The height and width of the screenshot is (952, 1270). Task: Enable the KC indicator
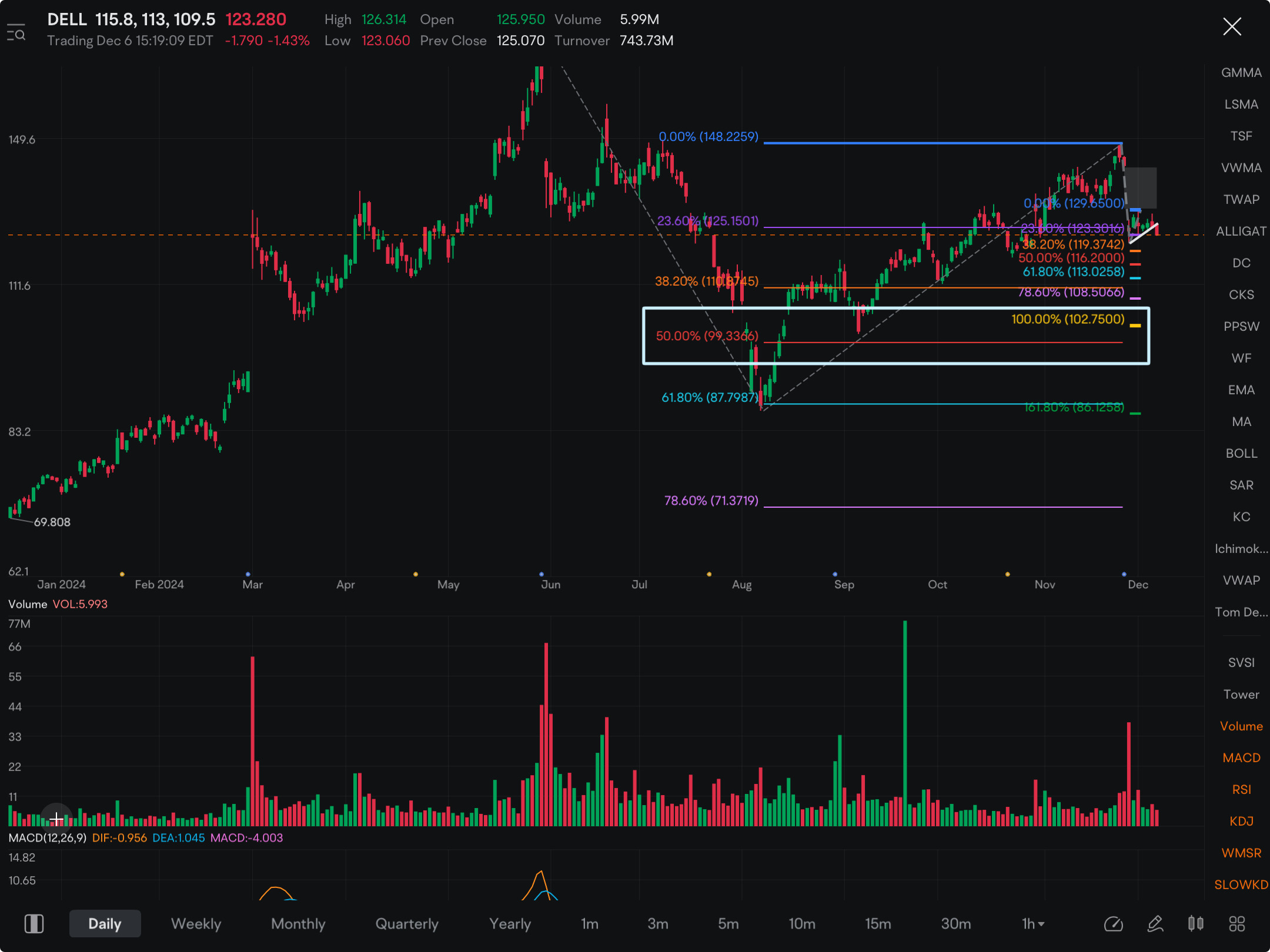(1241, 517)
